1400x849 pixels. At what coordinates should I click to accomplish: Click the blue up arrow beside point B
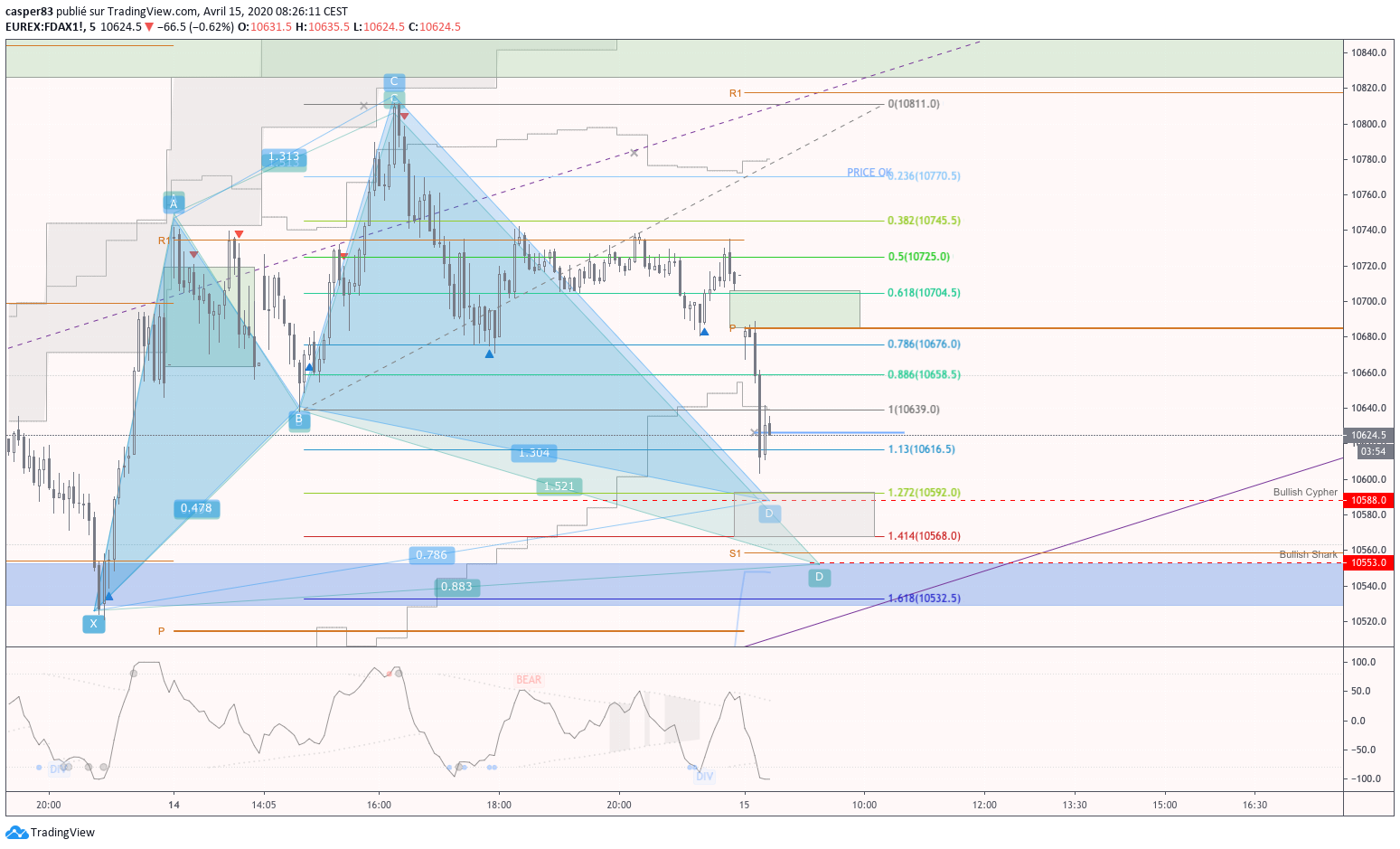(x=310, y=367)
